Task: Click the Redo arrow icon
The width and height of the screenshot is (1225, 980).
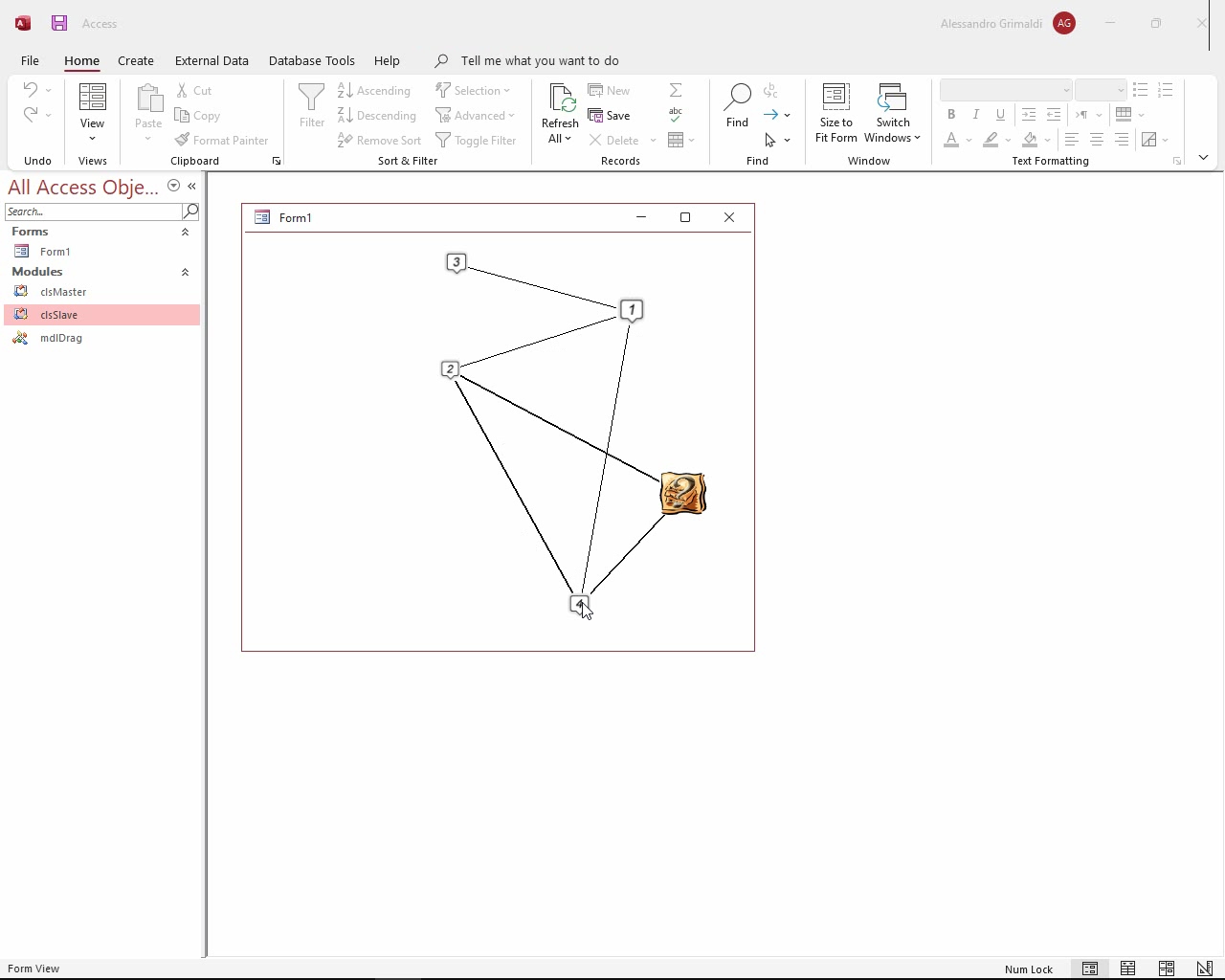Action: [30, 115]
